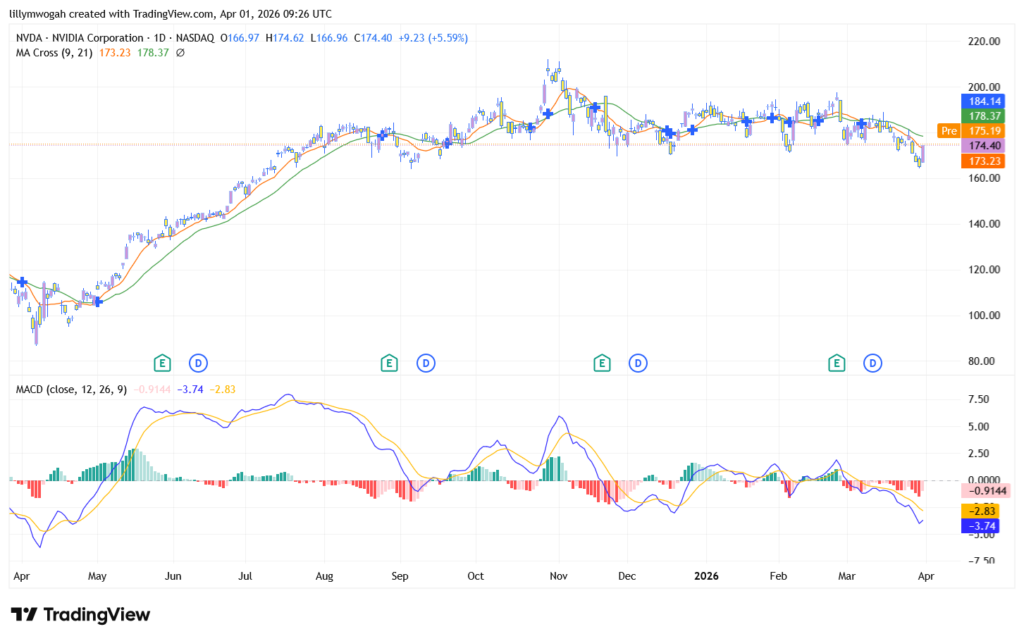The height and width of the screenshot is (641, 1024).
Task: Click the Earnings 'E' marker before June
Action: tap(161, 361)
